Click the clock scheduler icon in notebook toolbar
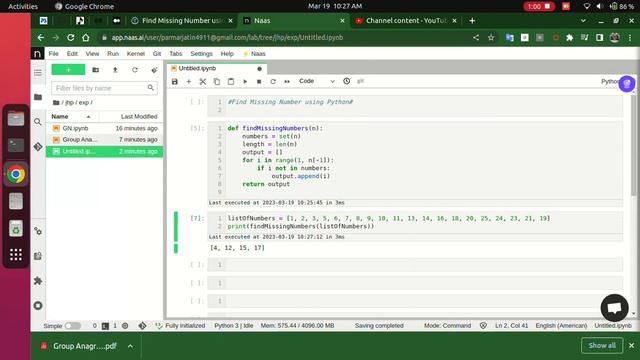The width and height of the screenshot is (640, 360). pyautogui.click(x=347, y=81)
